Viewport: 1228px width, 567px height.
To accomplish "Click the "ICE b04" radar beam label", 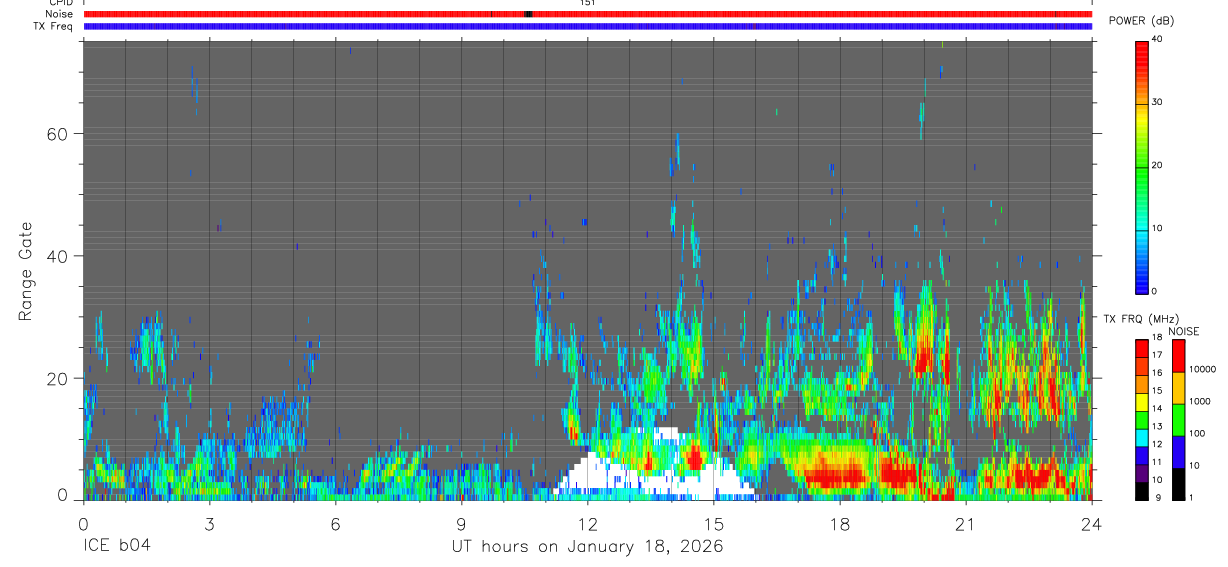I will pos(116,547).
